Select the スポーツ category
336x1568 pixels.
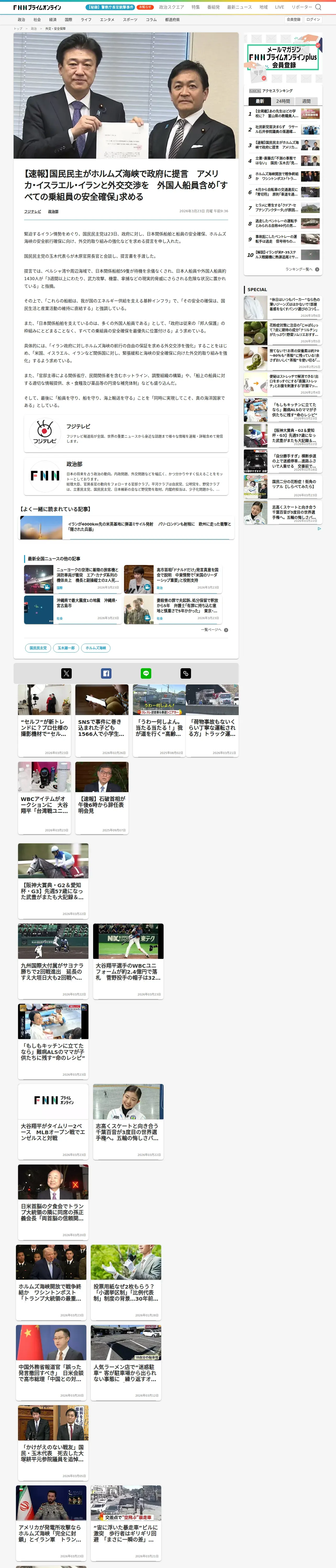pyautogui.click(x=130, y=20)
